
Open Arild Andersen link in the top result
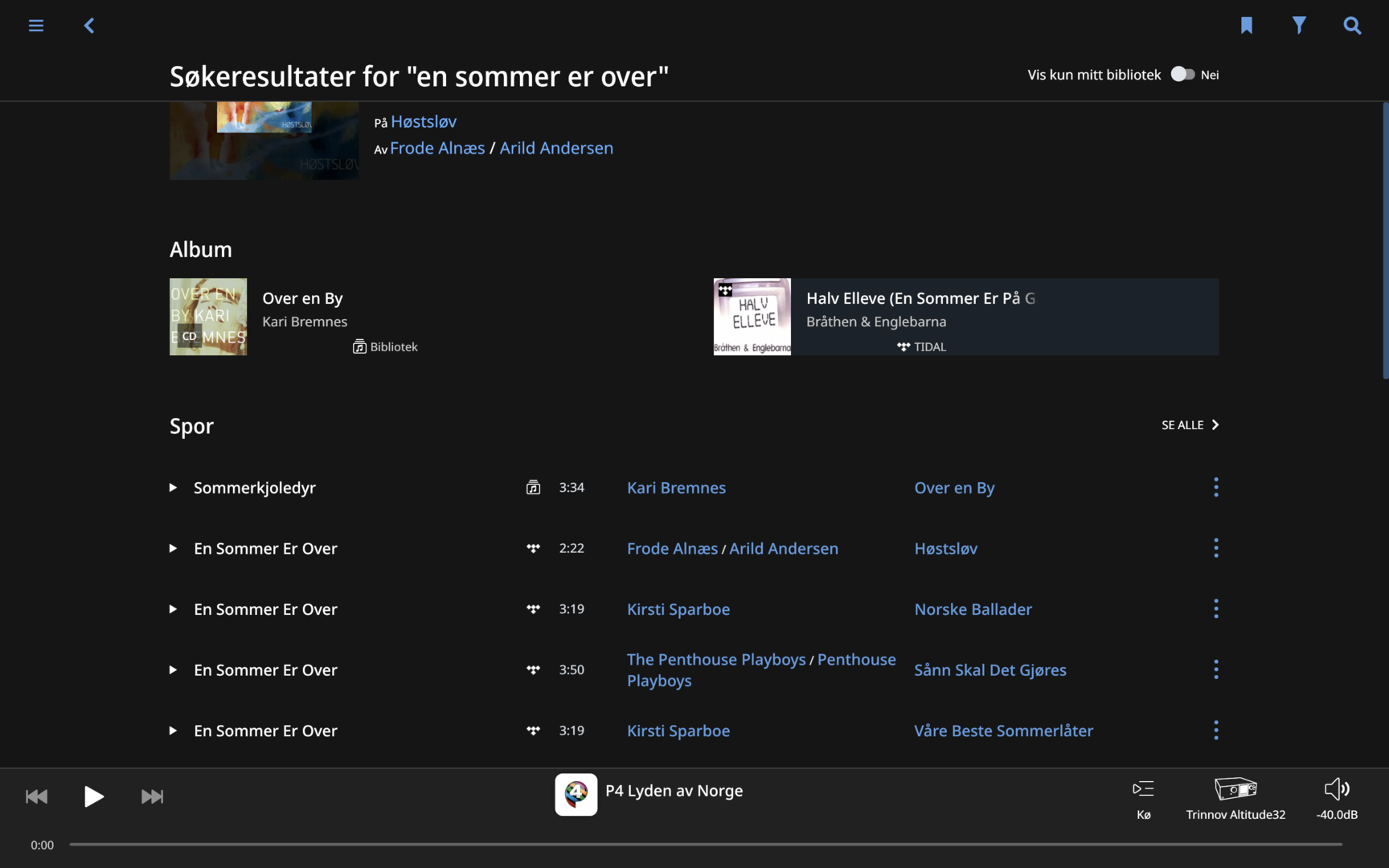coord(556,148)
